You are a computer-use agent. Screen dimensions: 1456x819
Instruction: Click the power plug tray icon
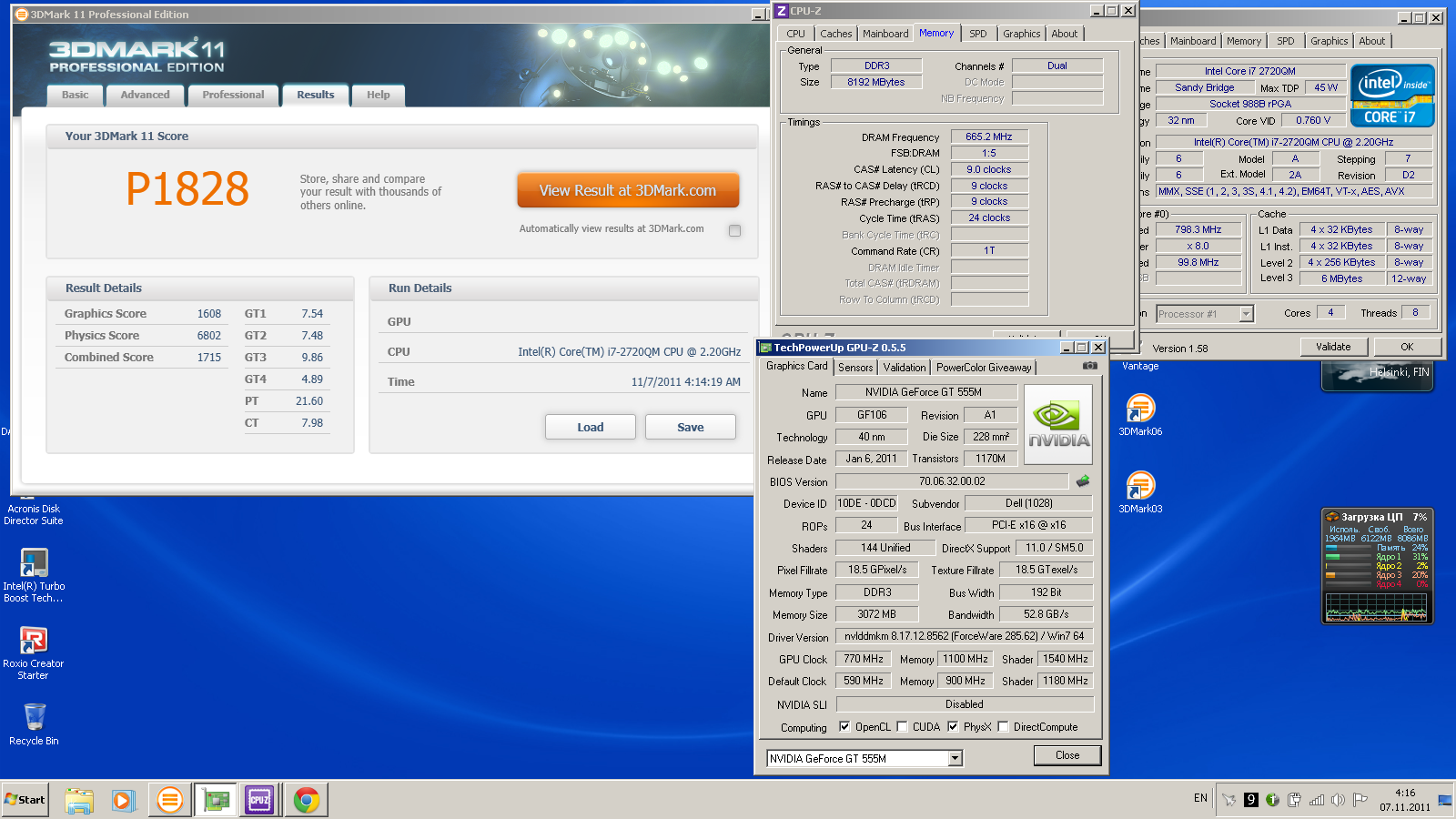tap(1294, 800)
